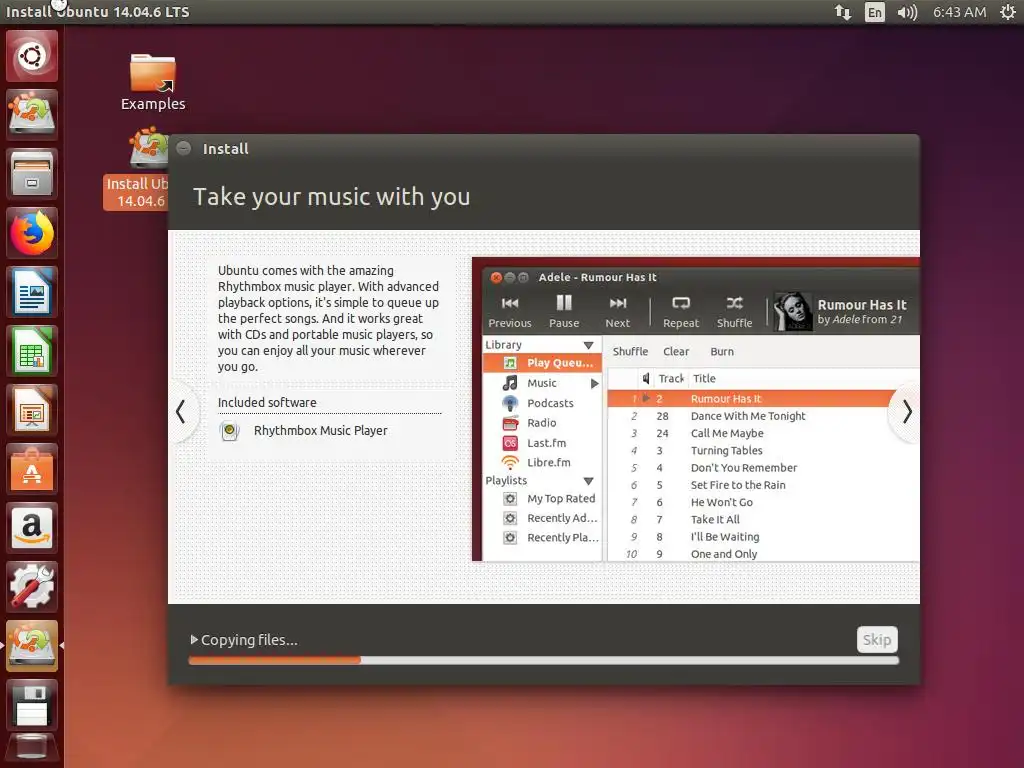Select the Don't You Remember track
The height and width of the screenshot is (768, 1024).
[763, 468]
